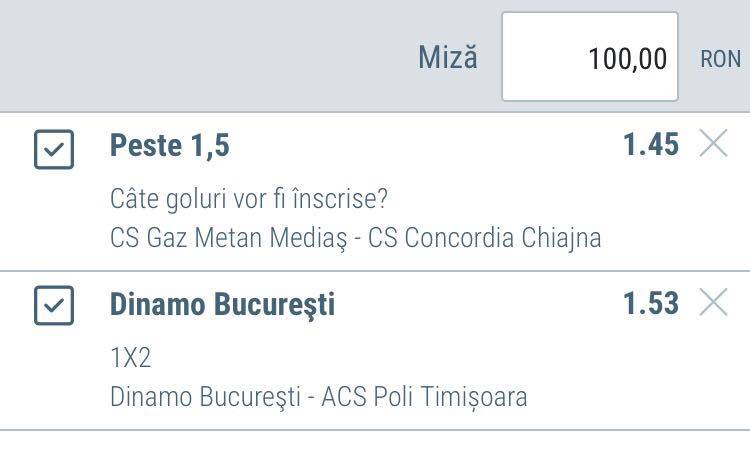Image resolution: width=750 pixels, height=461 pixels.
Task: Uncheck the Dinamo București selection checkbox
Action: pyautogui.click(x=54, y=306)
